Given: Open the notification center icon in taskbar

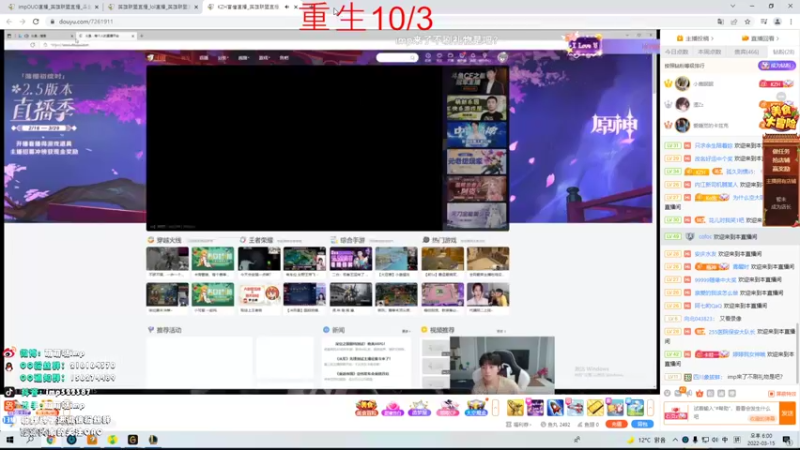Looking at the screenshot, I should 787,440.
